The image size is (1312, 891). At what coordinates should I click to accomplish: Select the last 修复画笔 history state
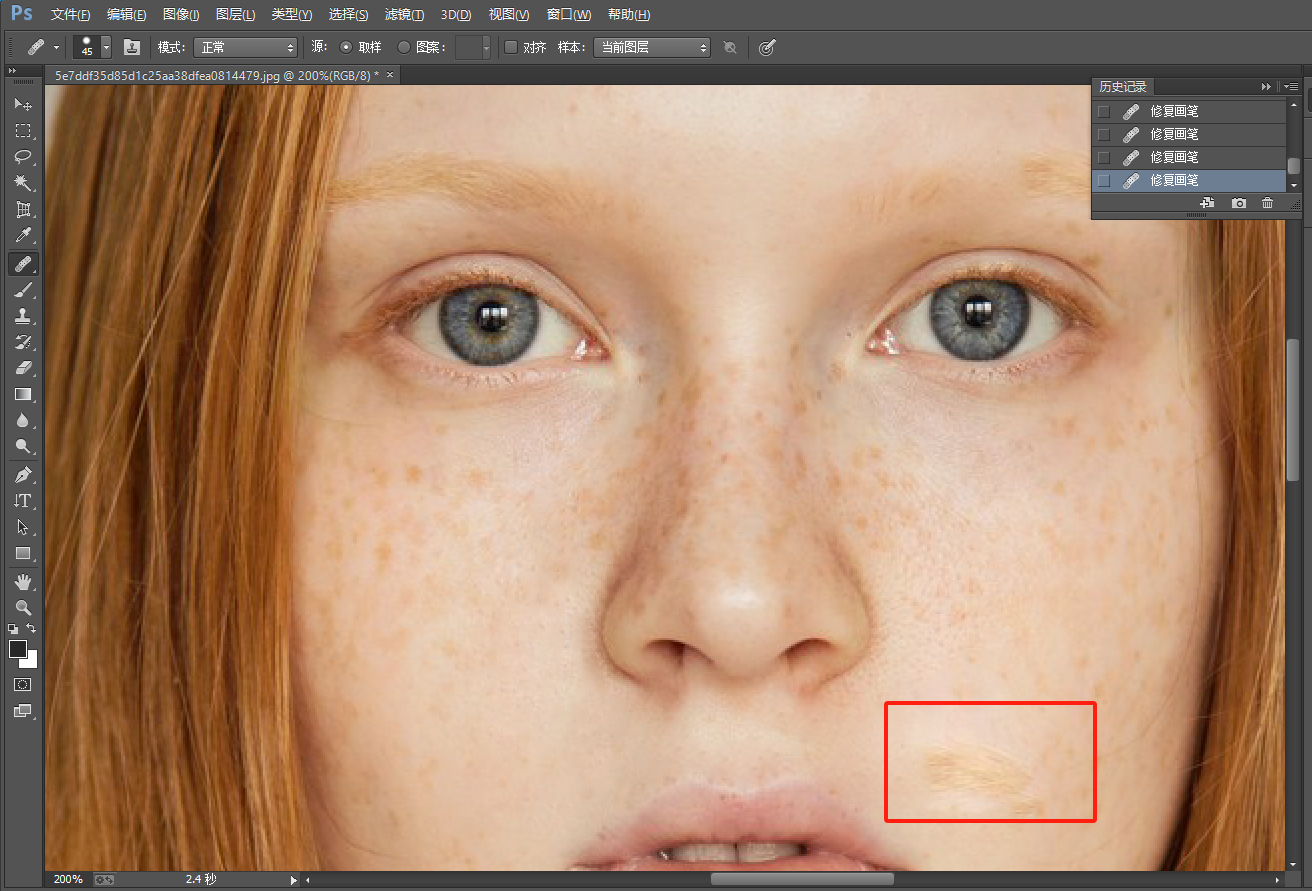(1174, 181)
